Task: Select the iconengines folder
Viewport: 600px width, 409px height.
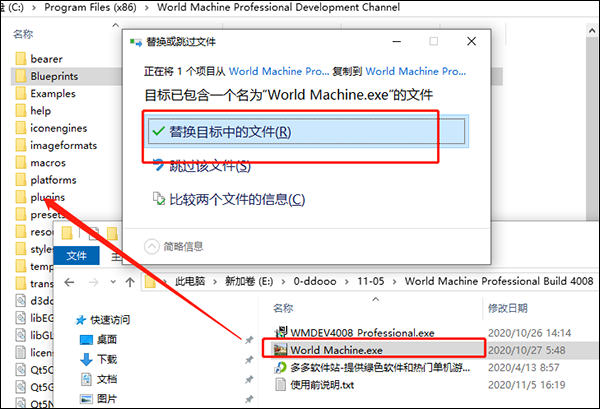Action: point(51,128)
